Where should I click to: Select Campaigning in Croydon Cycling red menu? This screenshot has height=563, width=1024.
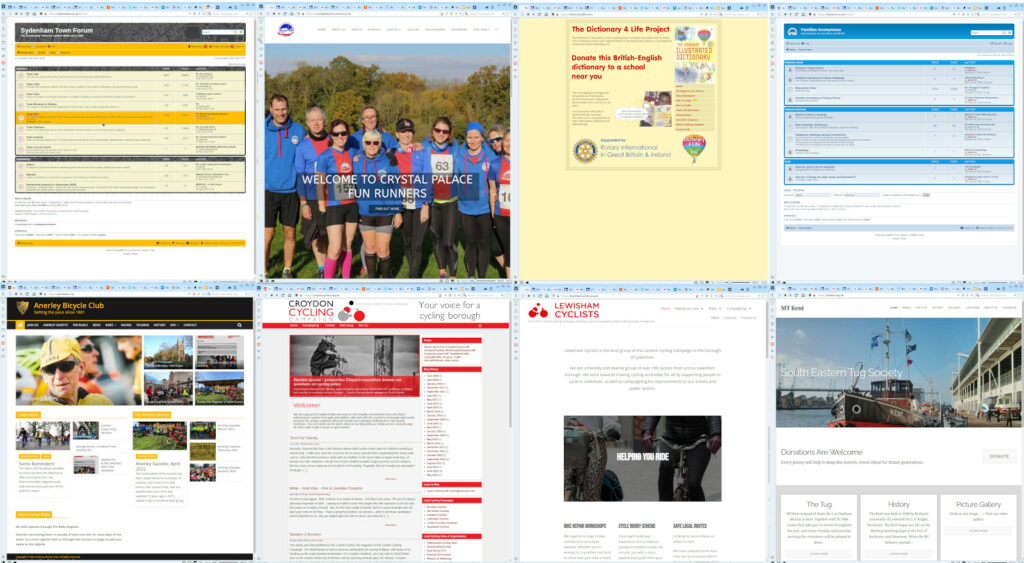coord(310,325)
